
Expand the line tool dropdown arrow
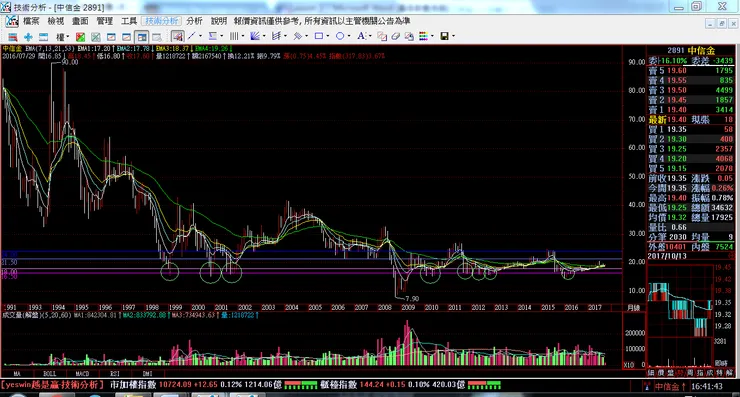pyautogui.click(x=201, y=36)
